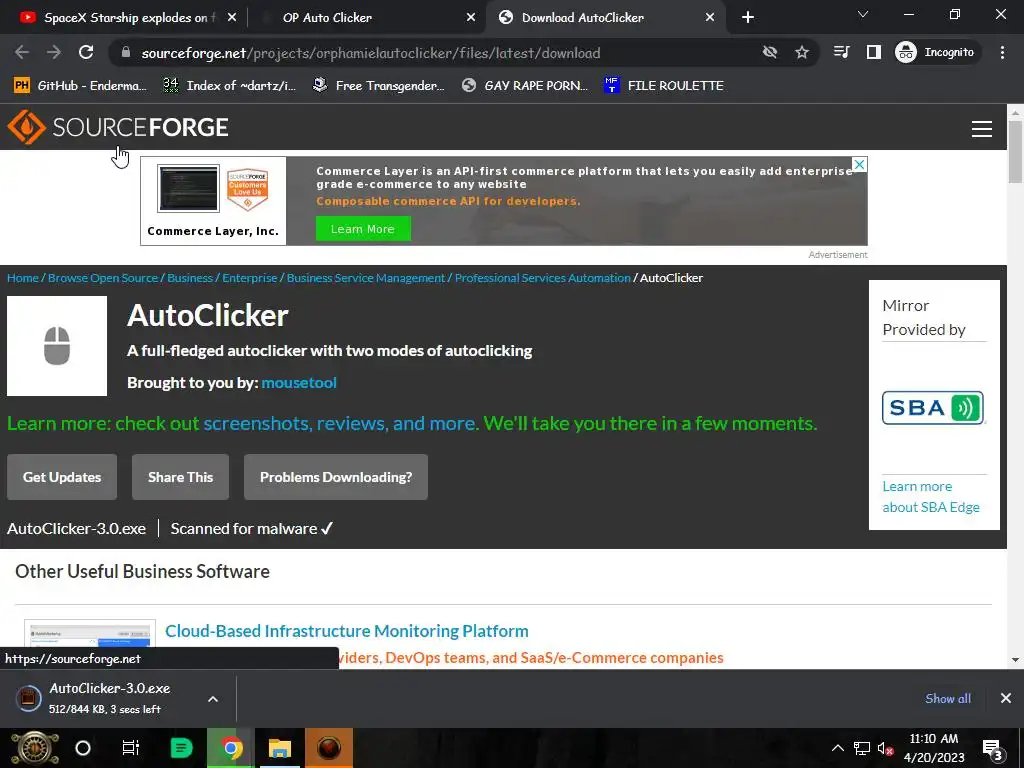Image resolution: width=1024 pixels, height=768 pixels.
Task: Reload the current page
Action: click(x=86, y=52)
